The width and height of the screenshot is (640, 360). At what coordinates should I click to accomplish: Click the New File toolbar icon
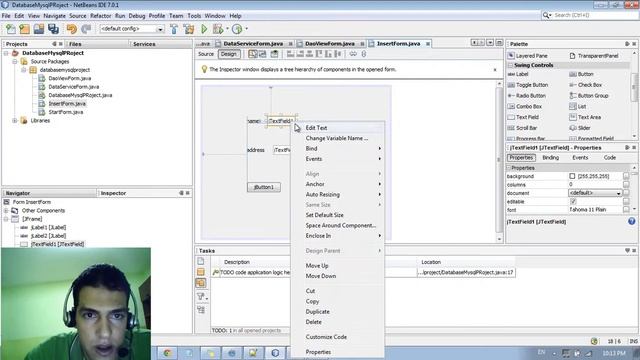pyautogui.click(x=11, y=29)
